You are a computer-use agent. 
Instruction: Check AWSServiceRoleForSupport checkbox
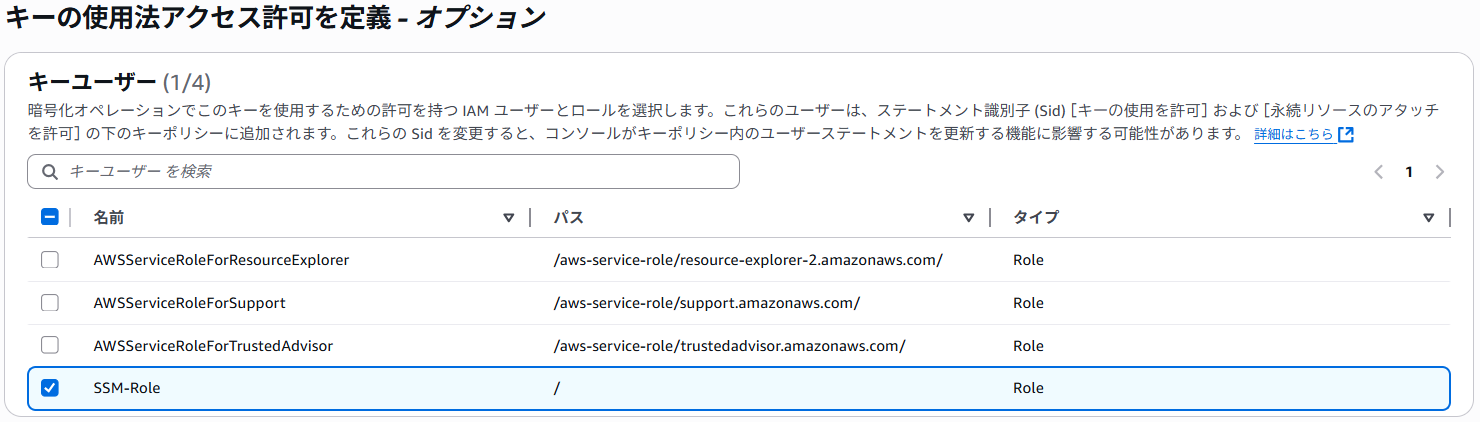coord(49,303)
